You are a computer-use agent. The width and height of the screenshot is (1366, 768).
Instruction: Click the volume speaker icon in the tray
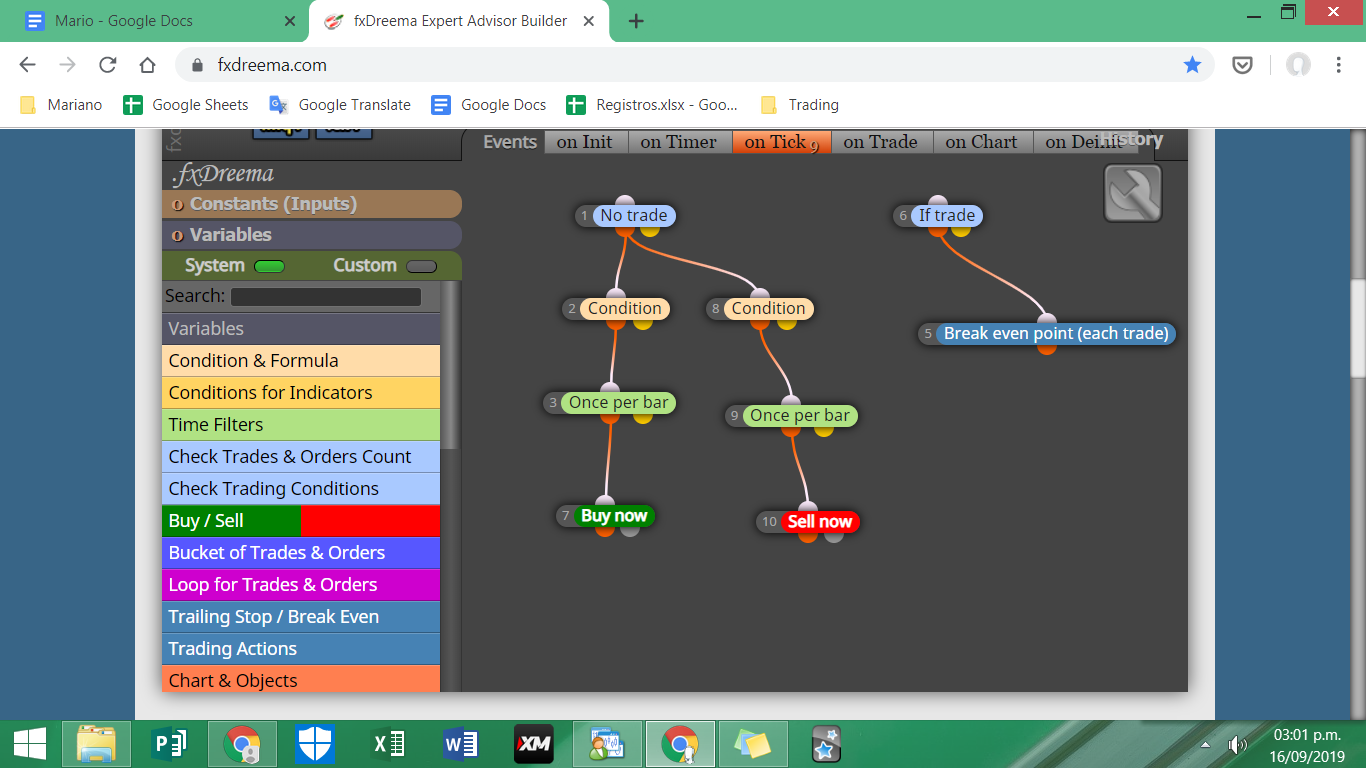coord(1238,744)
